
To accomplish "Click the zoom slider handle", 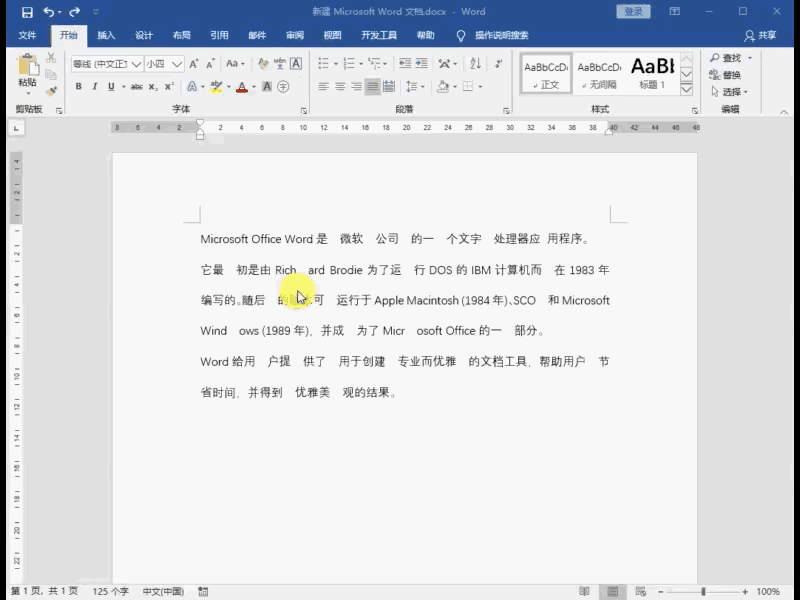I will (703, 591).
